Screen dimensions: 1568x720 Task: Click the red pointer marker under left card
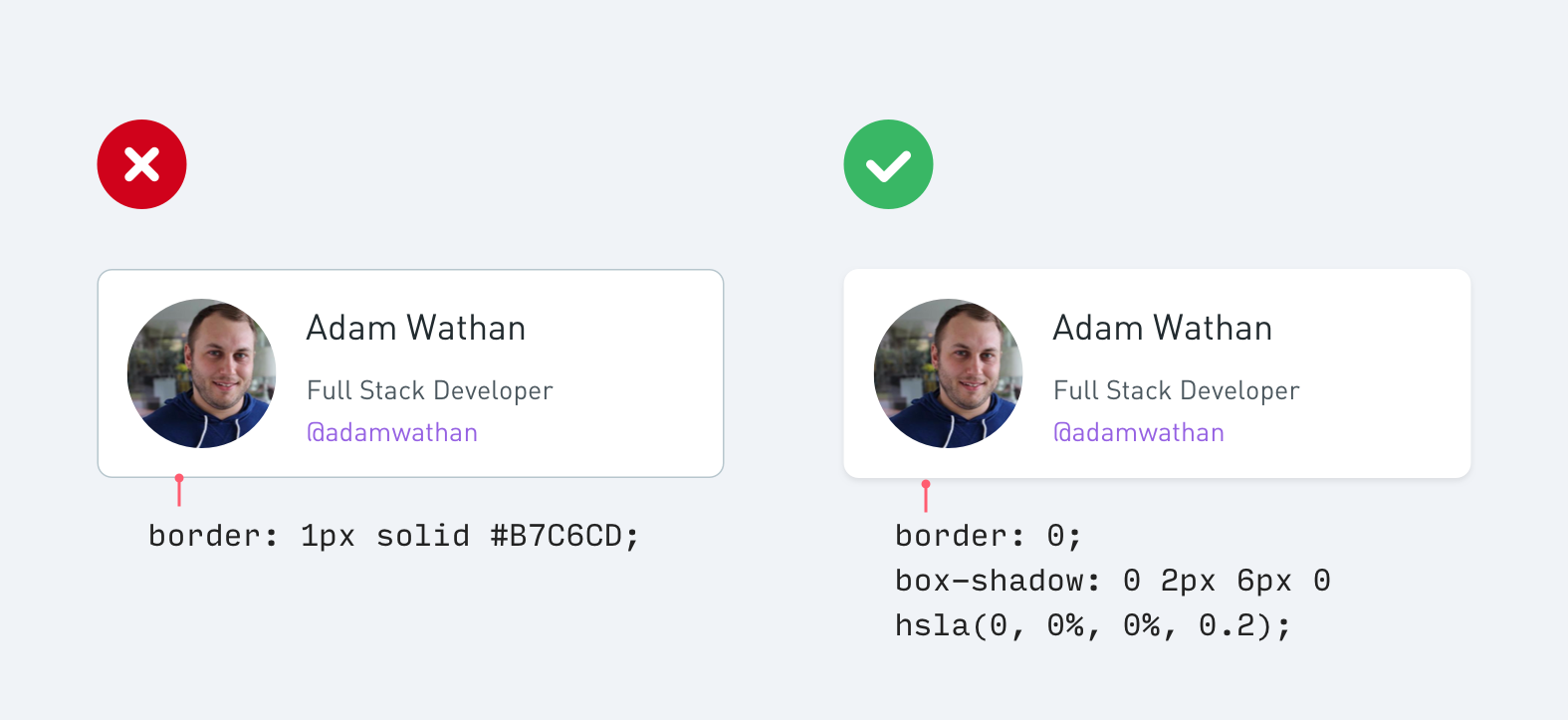pos(179,490)
